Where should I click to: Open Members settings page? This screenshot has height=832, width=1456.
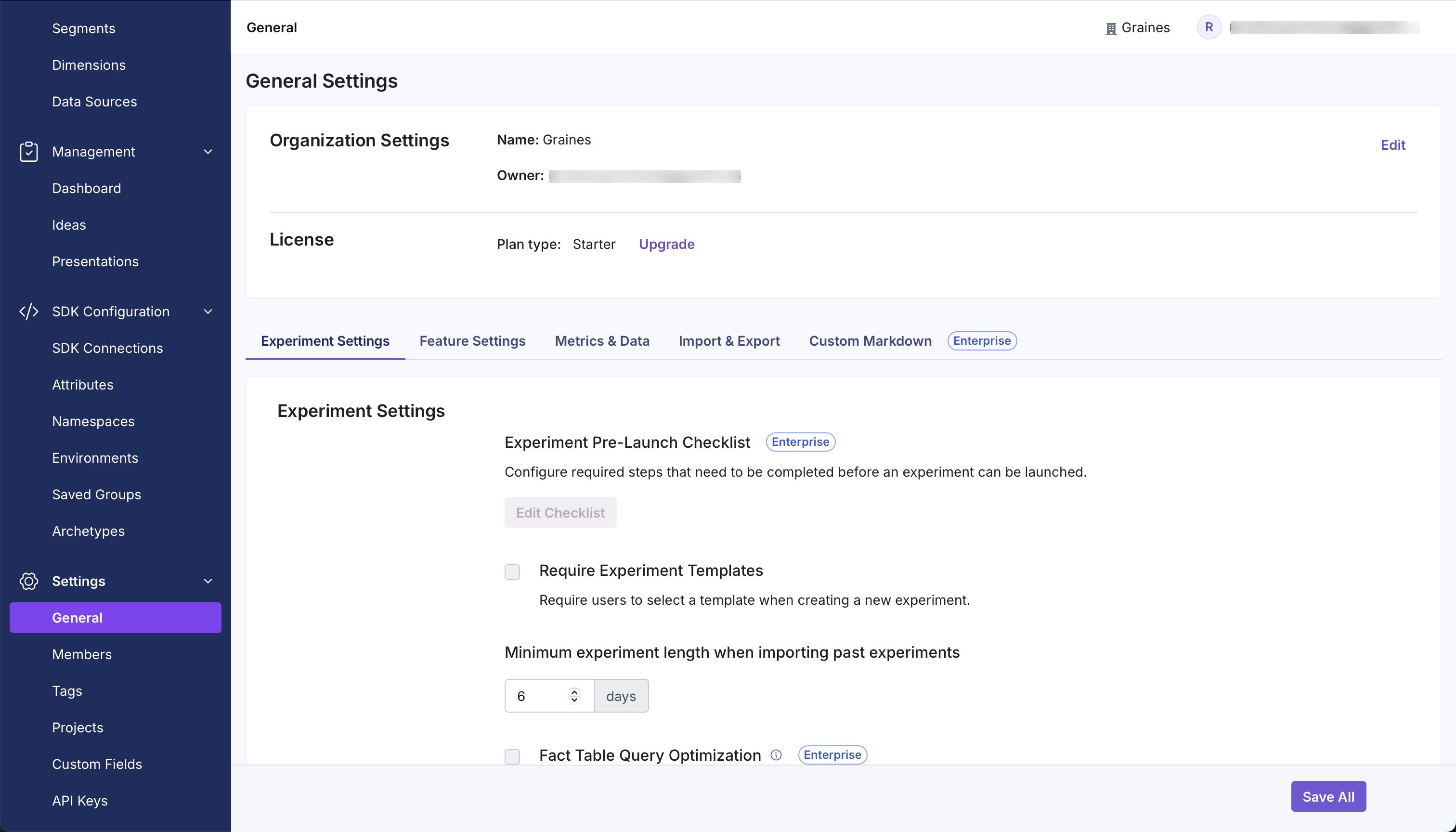pos(82,655)
